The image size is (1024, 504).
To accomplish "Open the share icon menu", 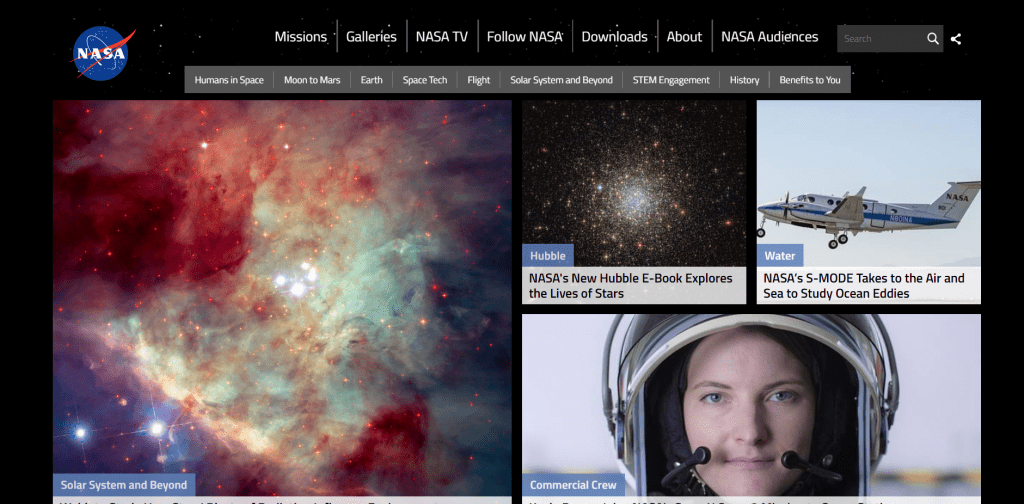I will point(955,39).
